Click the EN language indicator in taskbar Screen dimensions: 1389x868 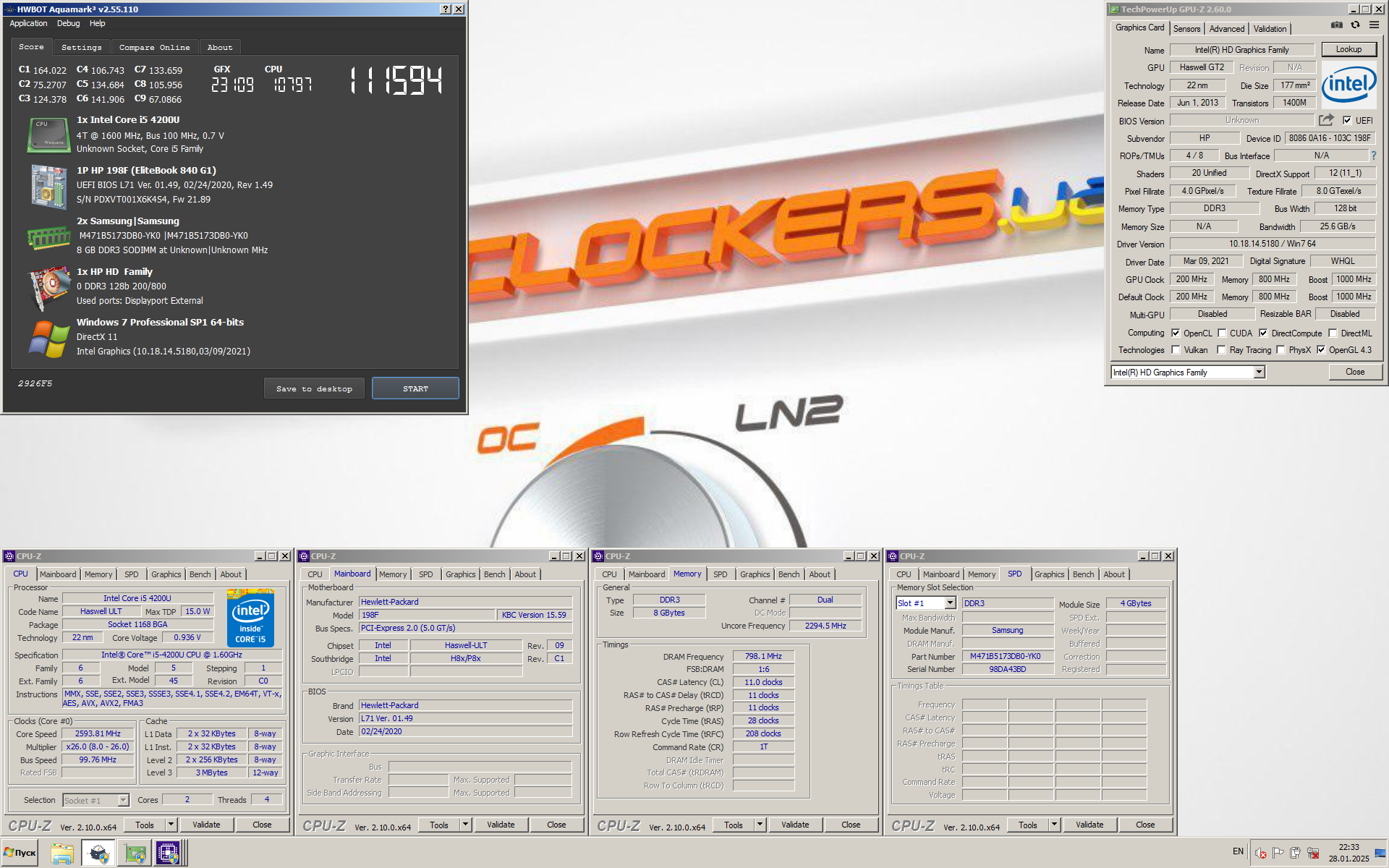(x=1239, y=851)
